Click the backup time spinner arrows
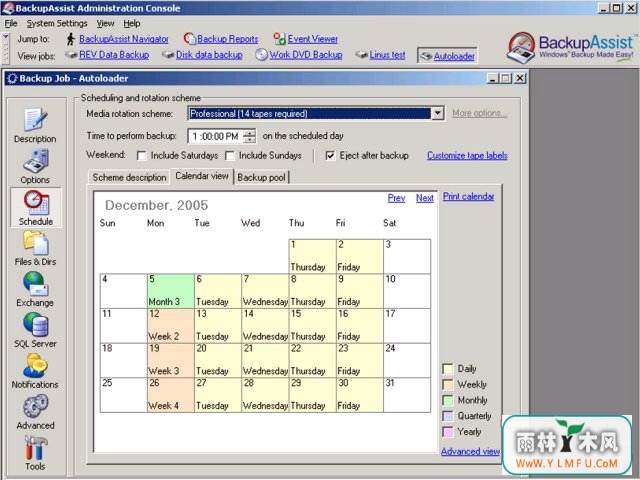The height and width of the screenshot is (480, 640). (249, 136)
